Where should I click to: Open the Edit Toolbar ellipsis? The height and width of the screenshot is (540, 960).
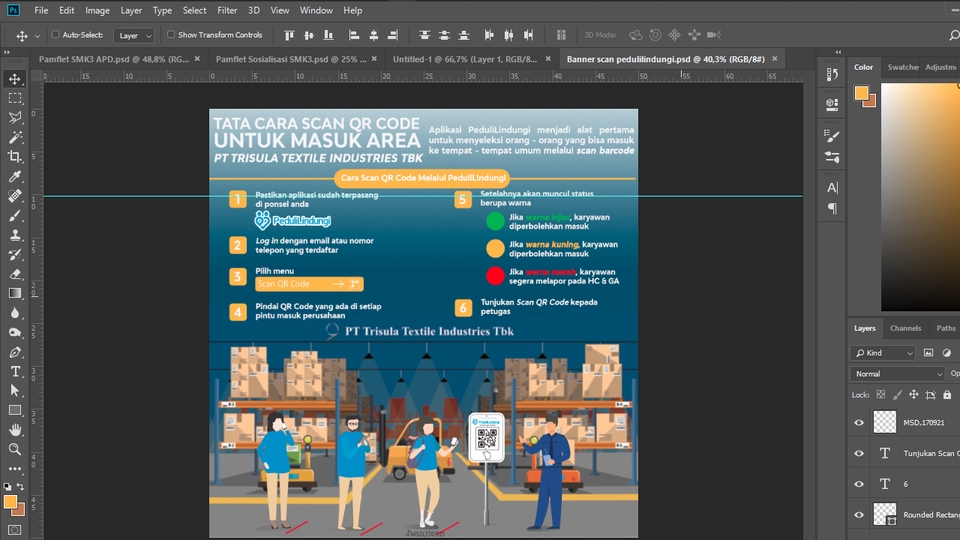coord(15,469)
